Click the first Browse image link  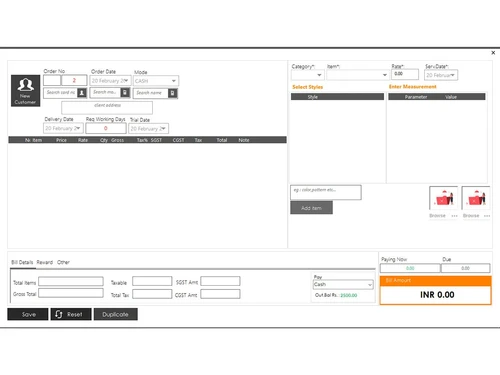tap(437, 216)
